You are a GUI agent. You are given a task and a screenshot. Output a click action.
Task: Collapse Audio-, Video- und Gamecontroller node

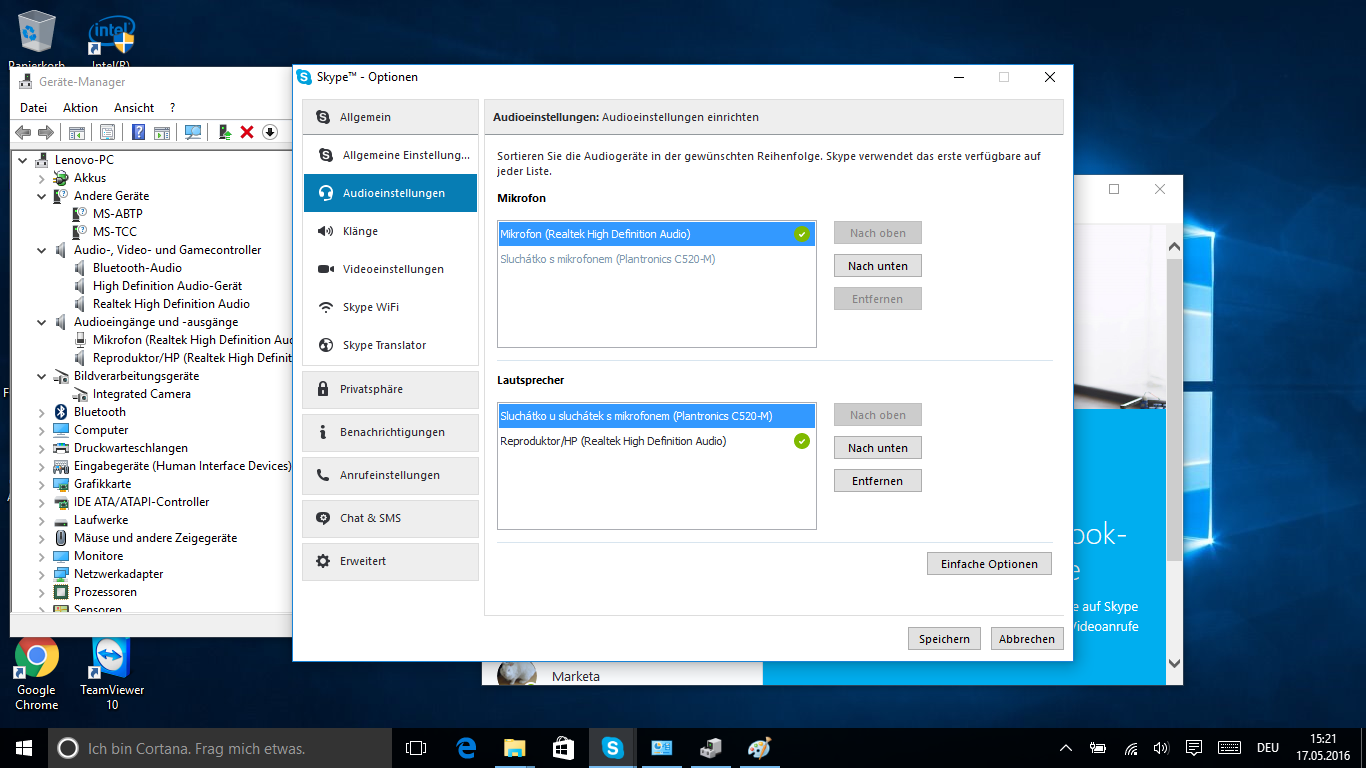click(x=41, y=250)
